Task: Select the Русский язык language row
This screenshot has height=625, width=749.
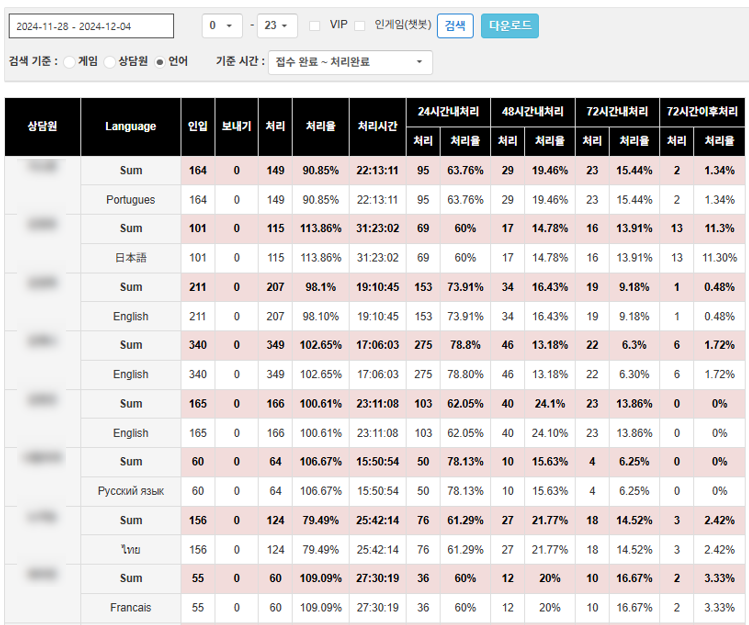Action: click(131, 491)
